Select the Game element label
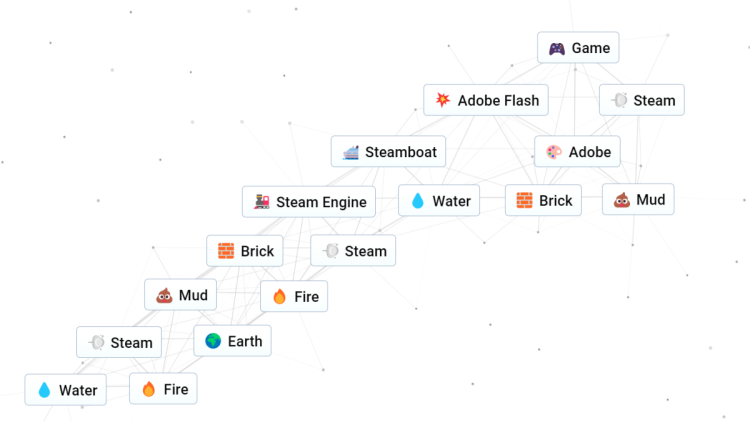Image resolution: width=750 pixels, height=421 pixels. 591,48
